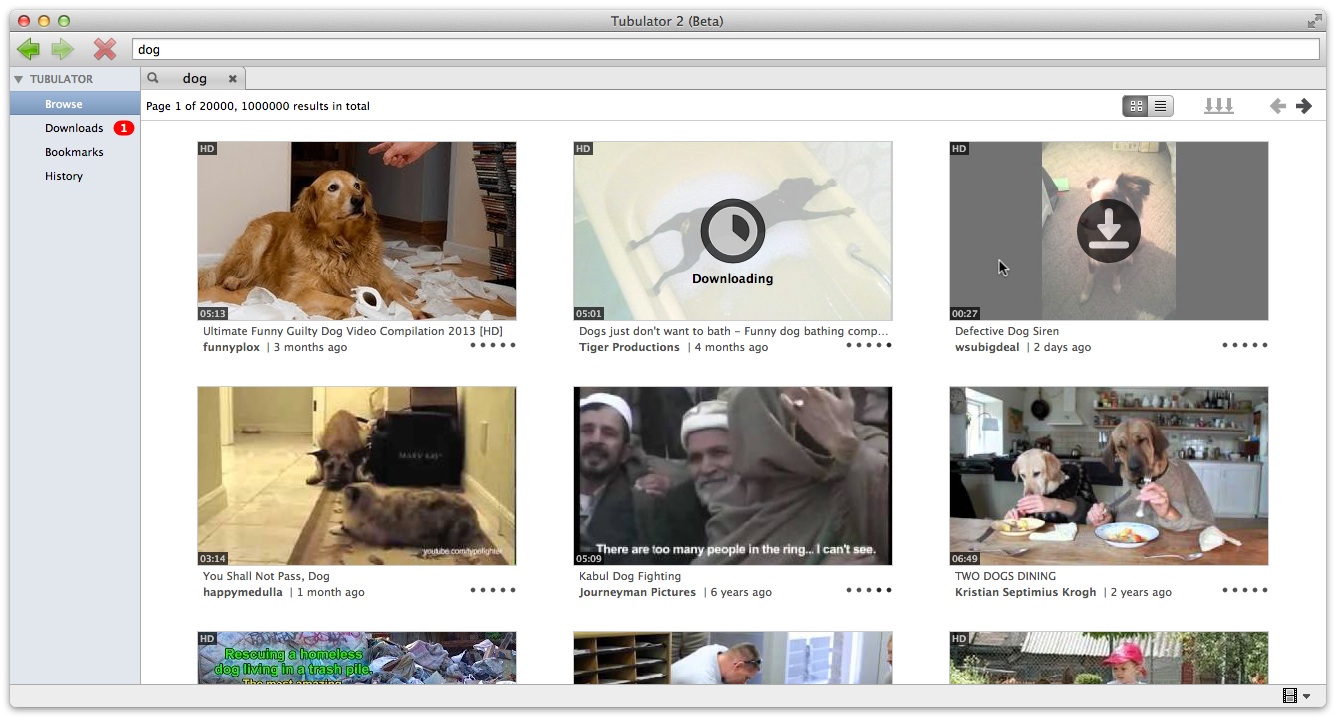Viewport: 1336px width, 717px height.
Task: Collapse the TUBULATOR sidebar section
Action: coord(18,79)
